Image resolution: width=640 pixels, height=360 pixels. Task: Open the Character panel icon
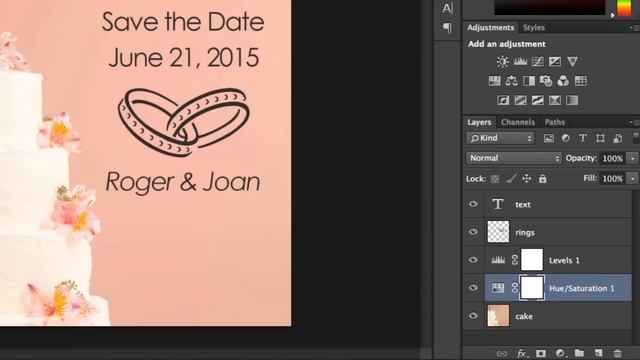447,8
